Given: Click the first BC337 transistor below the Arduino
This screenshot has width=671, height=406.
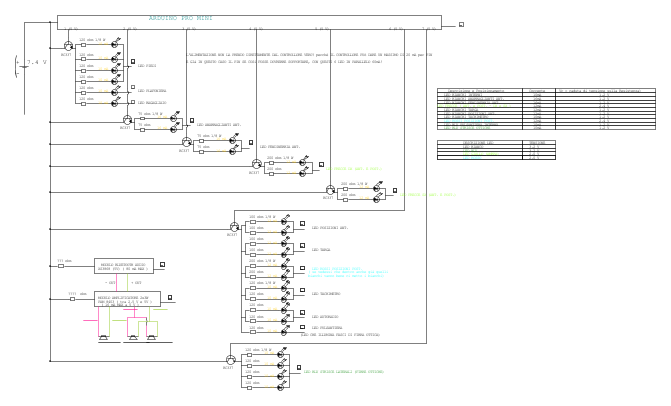Looking at the screenshot, I should coord(68,47).
